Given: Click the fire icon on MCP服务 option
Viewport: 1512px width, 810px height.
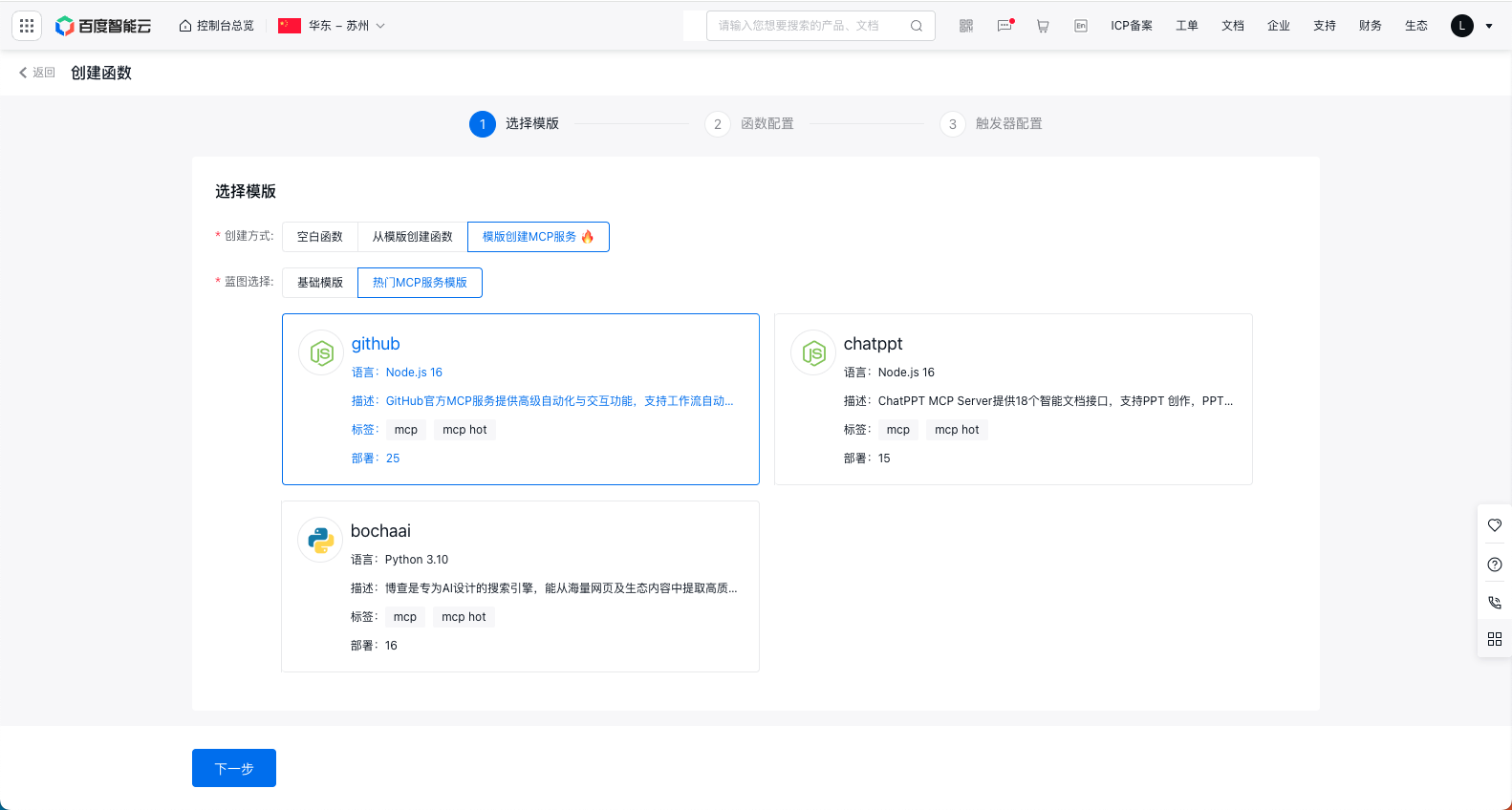Looking at the screenshot, I should tap(588, 237).
